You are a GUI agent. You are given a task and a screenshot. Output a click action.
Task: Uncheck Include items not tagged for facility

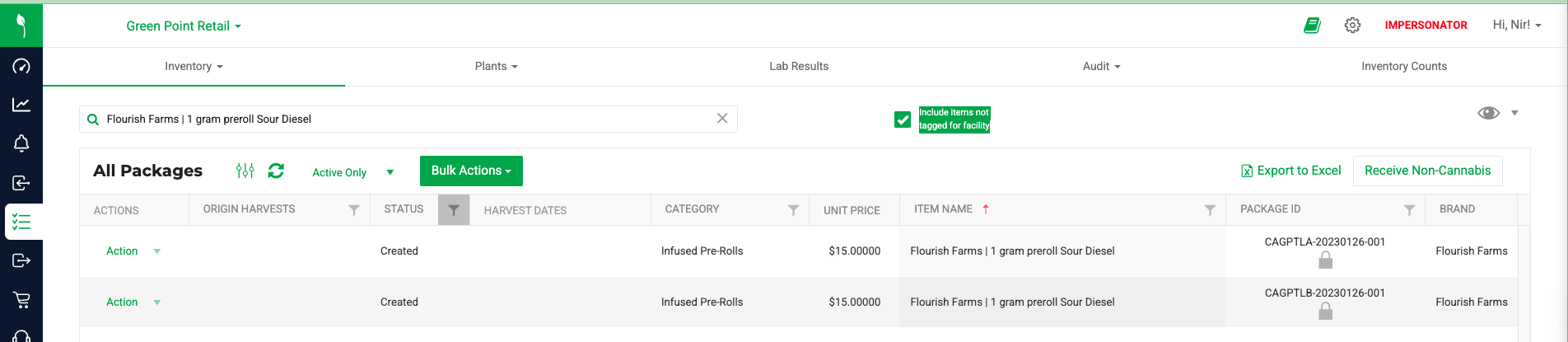pos(903,119)
